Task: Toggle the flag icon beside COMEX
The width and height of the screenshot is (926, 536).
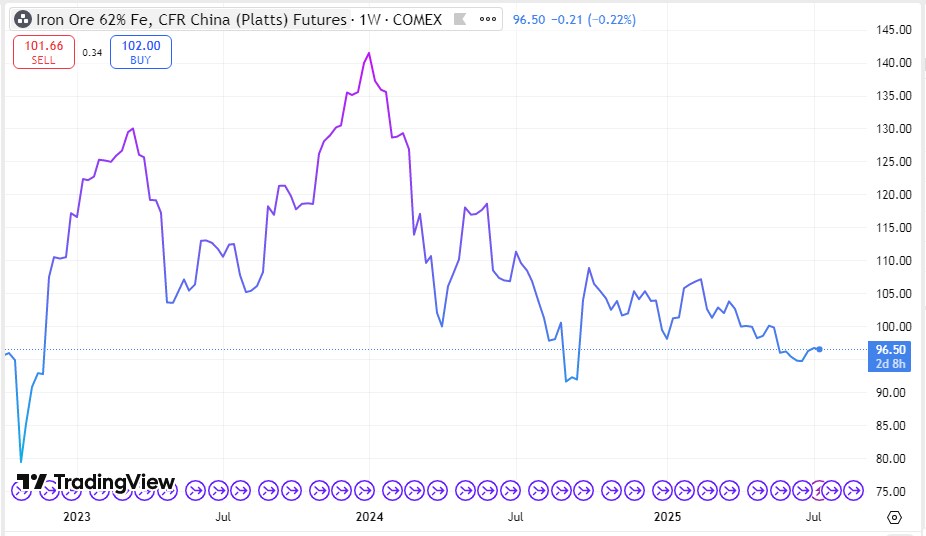Action: [x=460, y=20]
